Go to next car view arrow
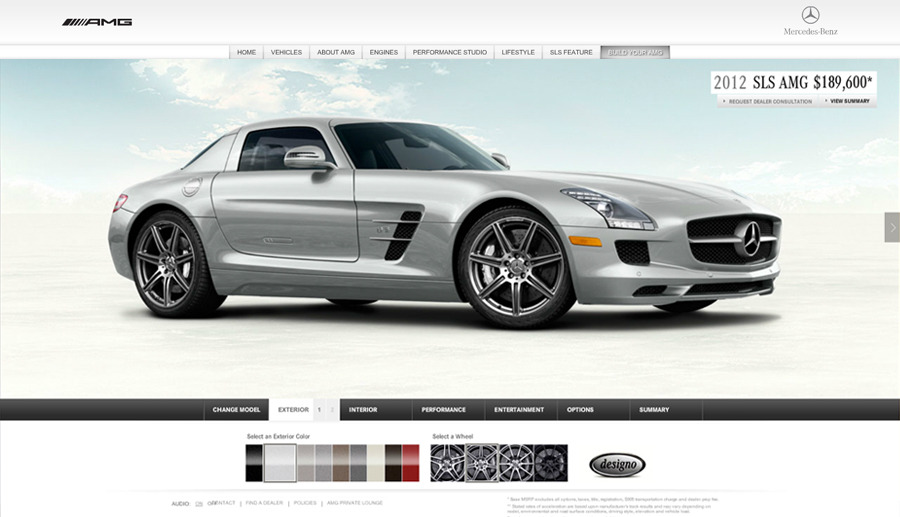 pos(892,227)
